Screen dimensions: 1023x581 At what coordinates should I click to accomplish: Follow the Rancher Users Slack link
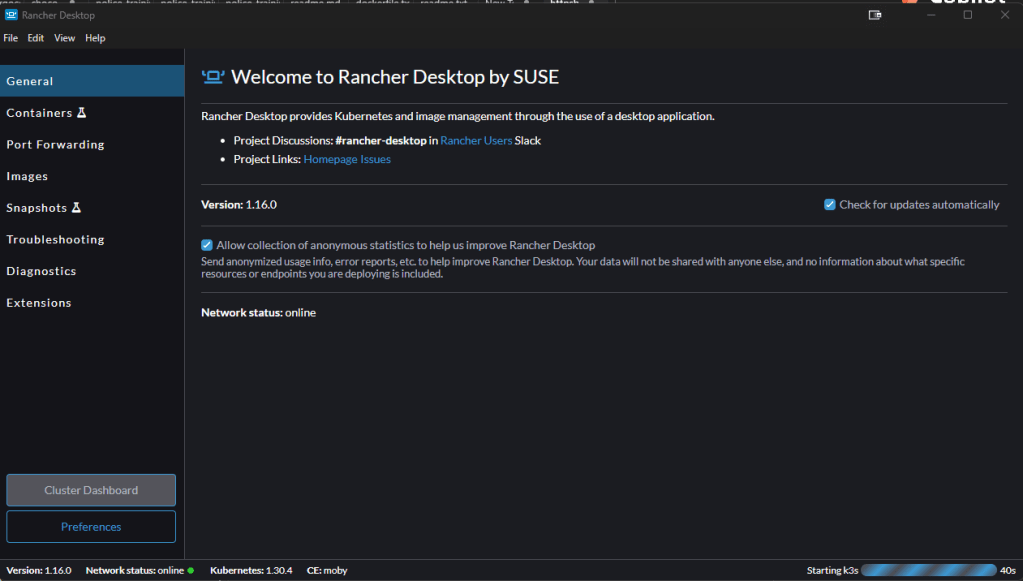[x=476, y=140]
